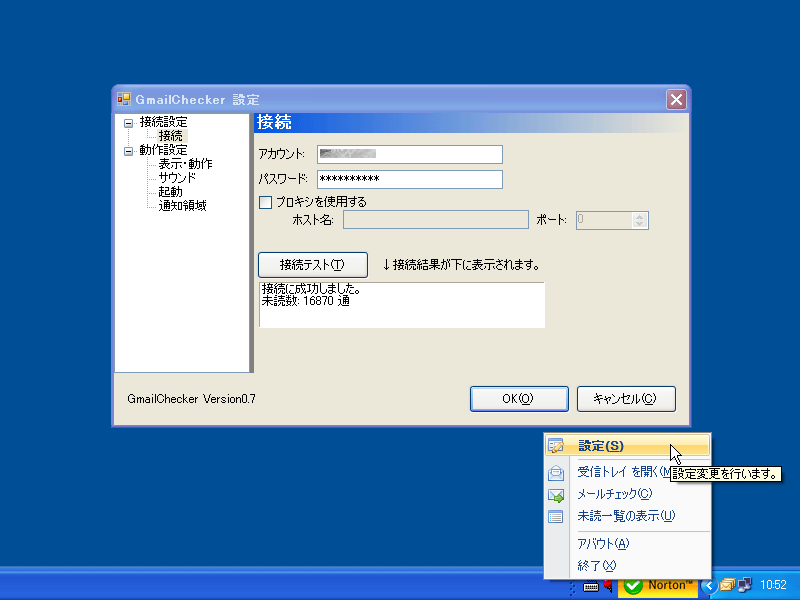Click the unread list icon in menu
The height and width of the screenshot is (600, 800).
click(556, 517)
